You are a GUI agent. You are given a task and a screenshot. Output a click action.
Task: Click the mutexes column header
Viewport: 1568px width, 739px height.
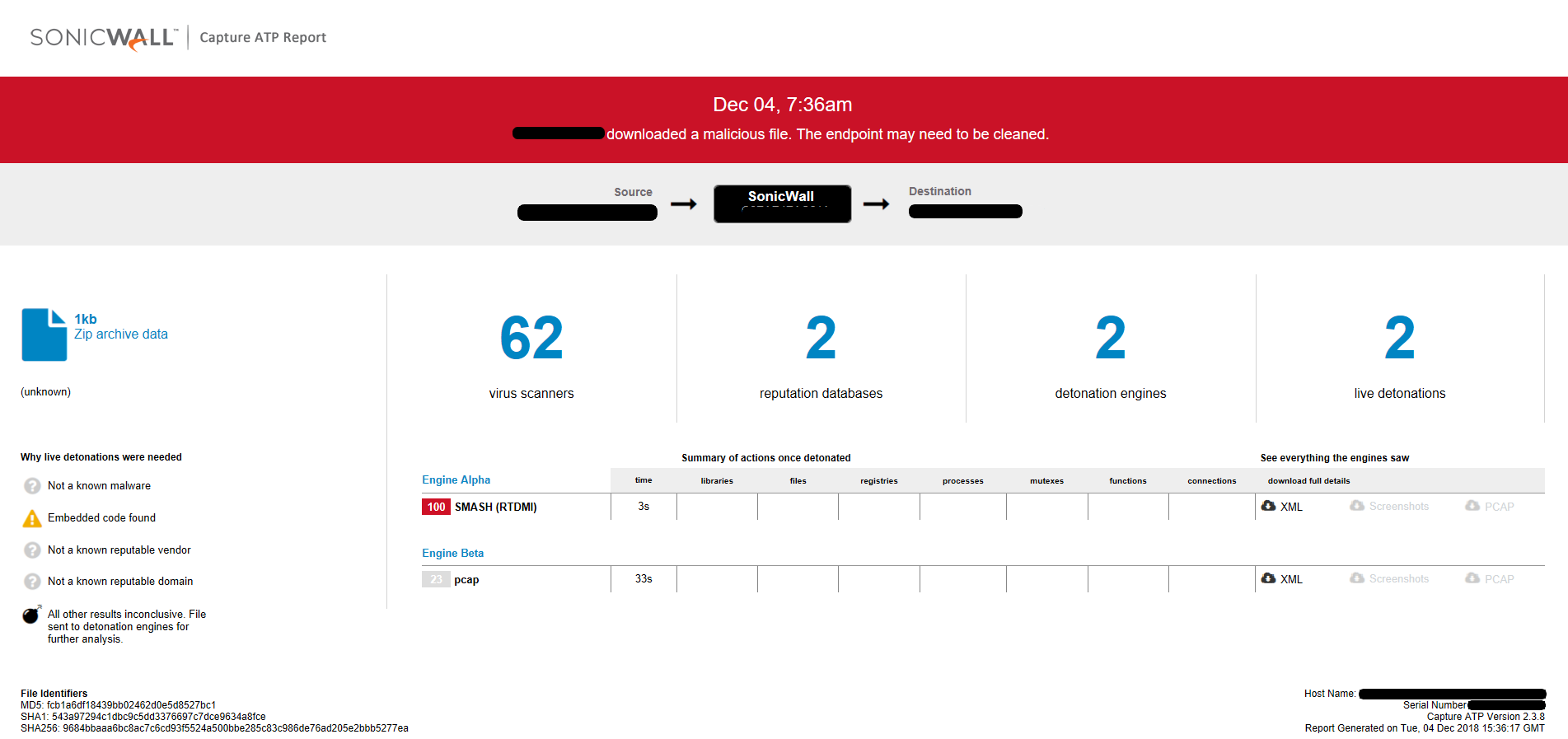pos(1046,481)
